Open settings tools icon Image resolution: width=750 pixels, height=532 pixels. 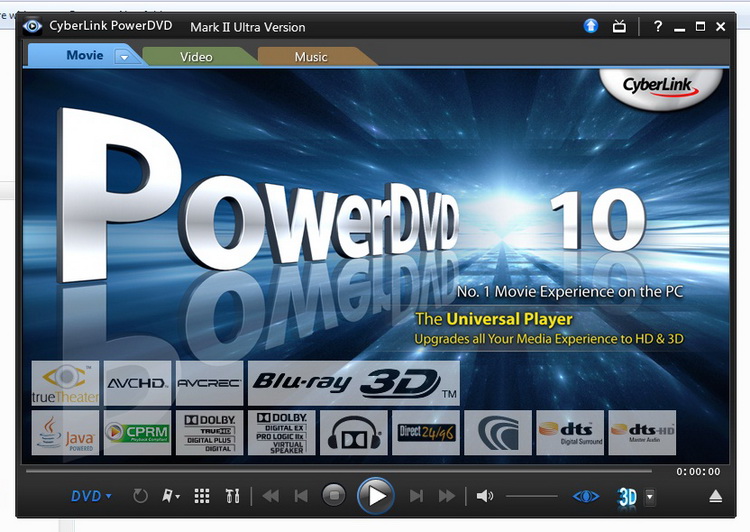[x=232, y=496]
